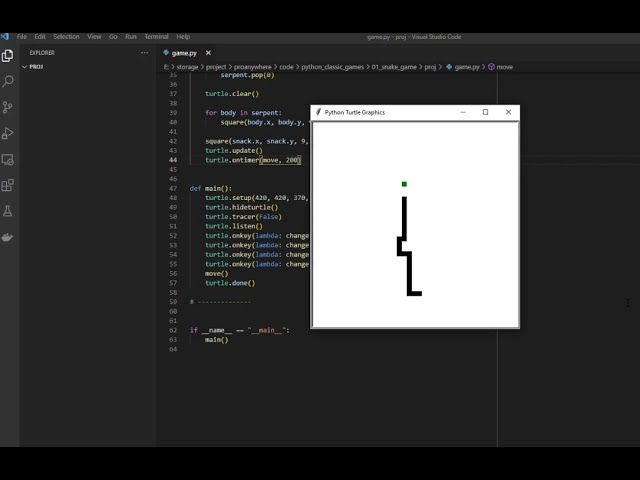
Task: Open Explorer panel more actions ellipsis
Action: pos(144,53)
